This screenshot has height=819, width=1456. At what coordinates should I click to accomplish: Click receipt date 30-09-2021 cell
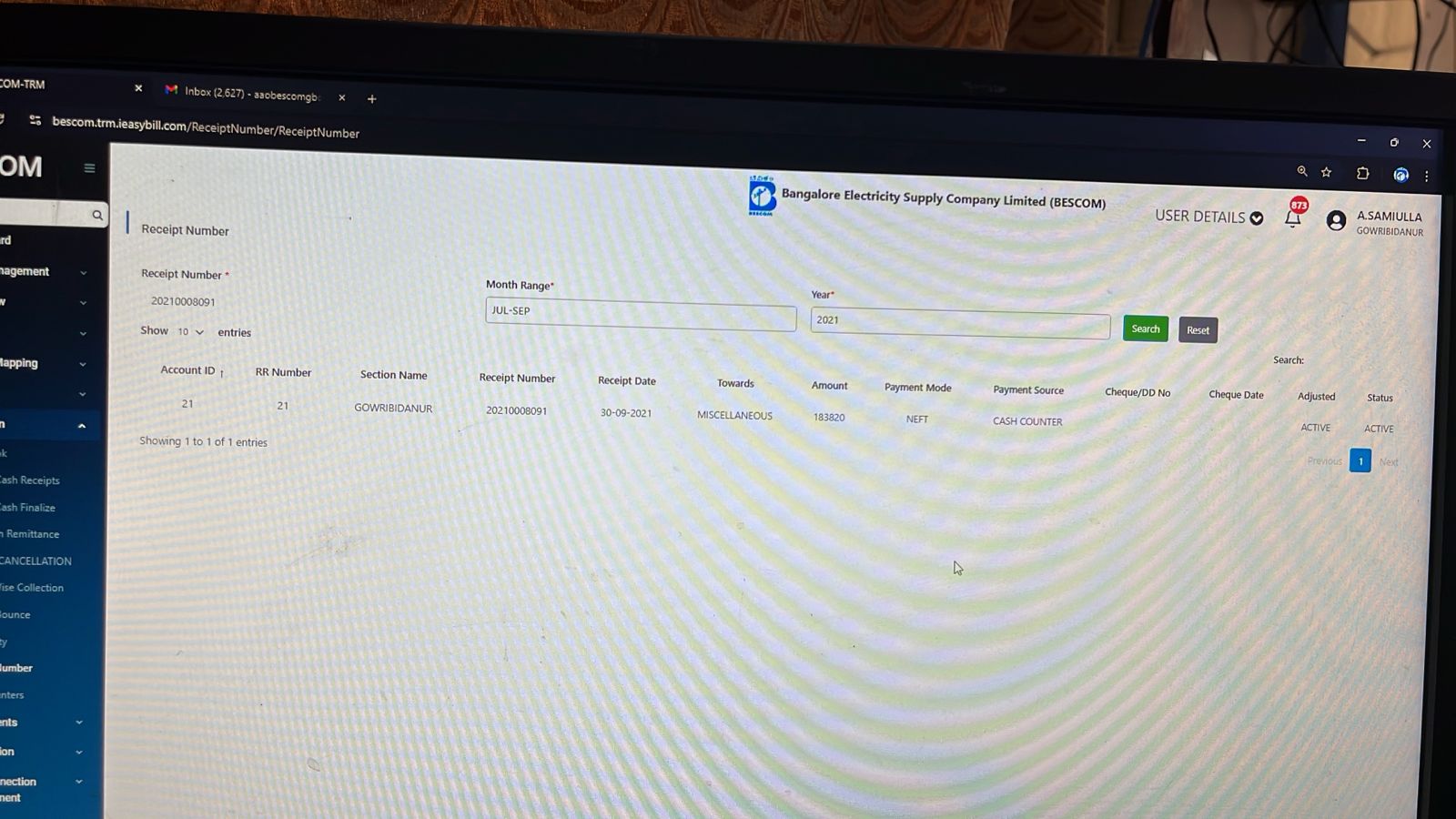(x=626, y=413)
